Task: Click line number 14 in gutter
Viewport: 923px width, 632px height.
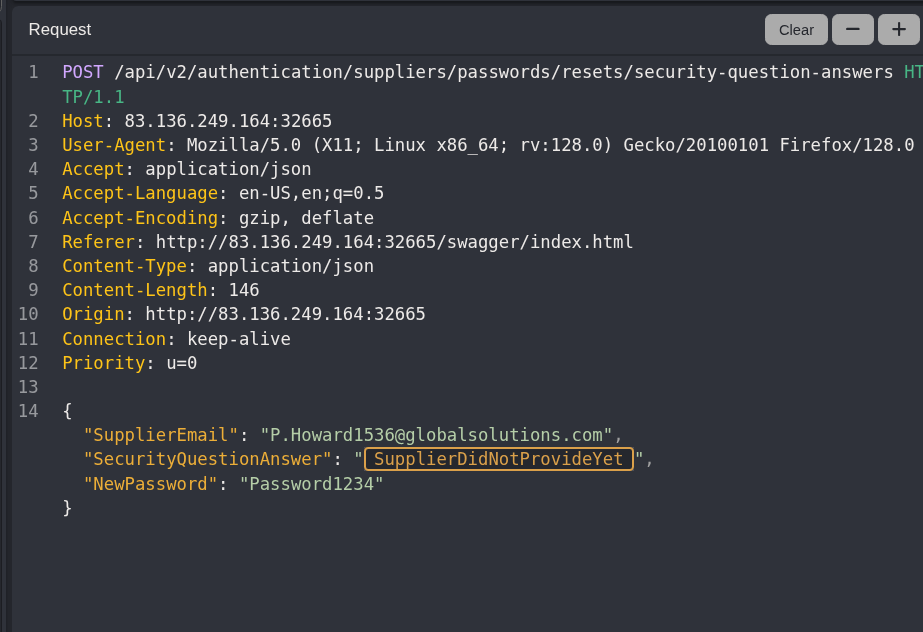Action: click(x=28, y=411)
